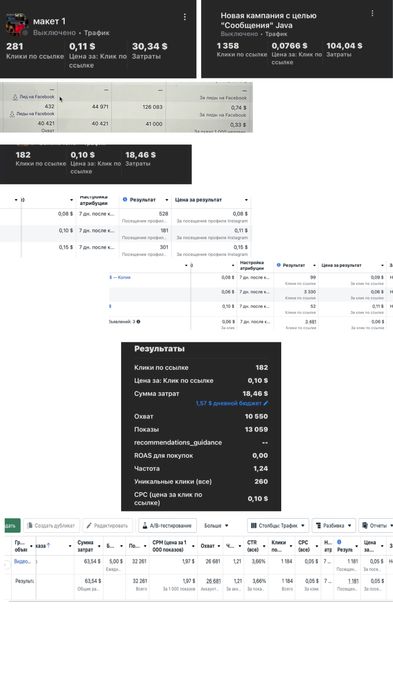Viewport: 393px width, 699px height.
Task: Click the макет 1 campaign thumbnail
Action: point(16,25)
